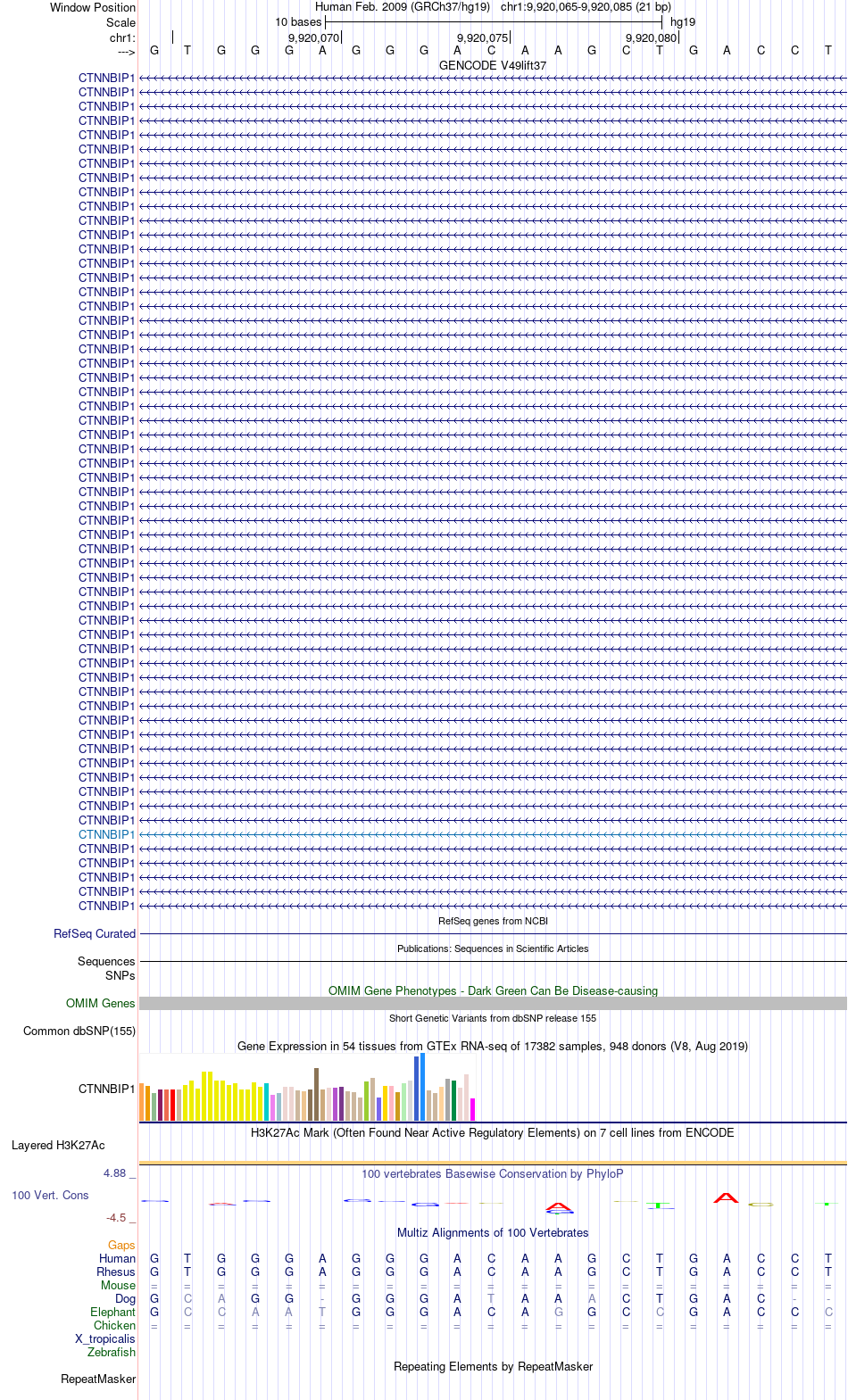Click the tall brown bar in GTEx chart
This screenshot has height=1400, width=848.
pyautogui.click(x=316, y=1094)
